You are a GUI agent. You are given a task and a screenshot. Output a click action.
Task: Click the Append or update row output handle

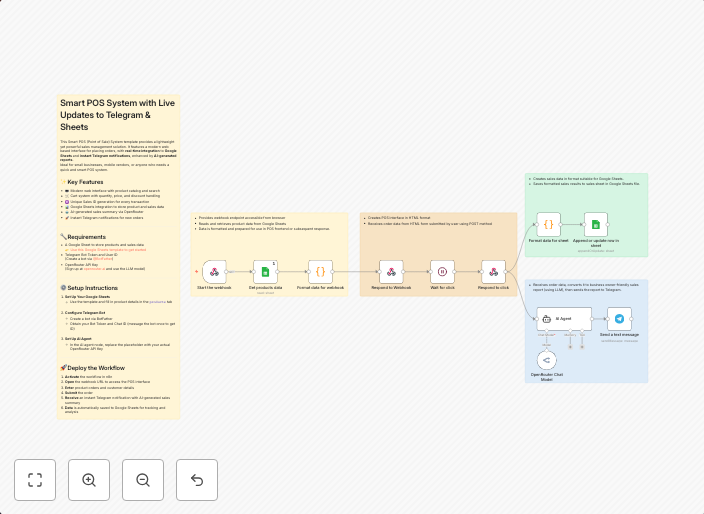608,224
